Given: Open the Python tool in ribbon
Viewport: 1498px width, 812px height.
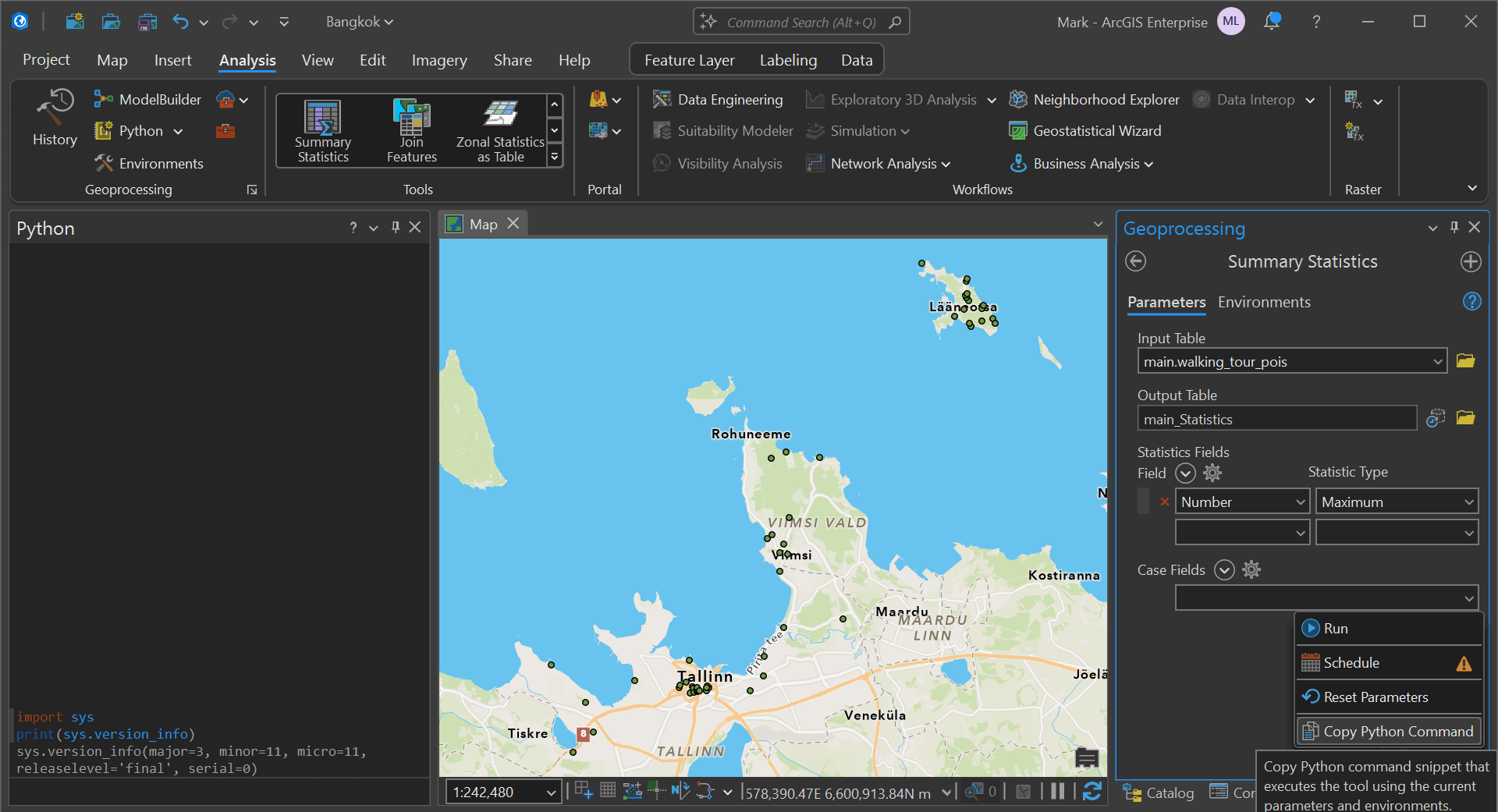Looking at the screenshot, I should pyautogui.click(x=139, y=131).
